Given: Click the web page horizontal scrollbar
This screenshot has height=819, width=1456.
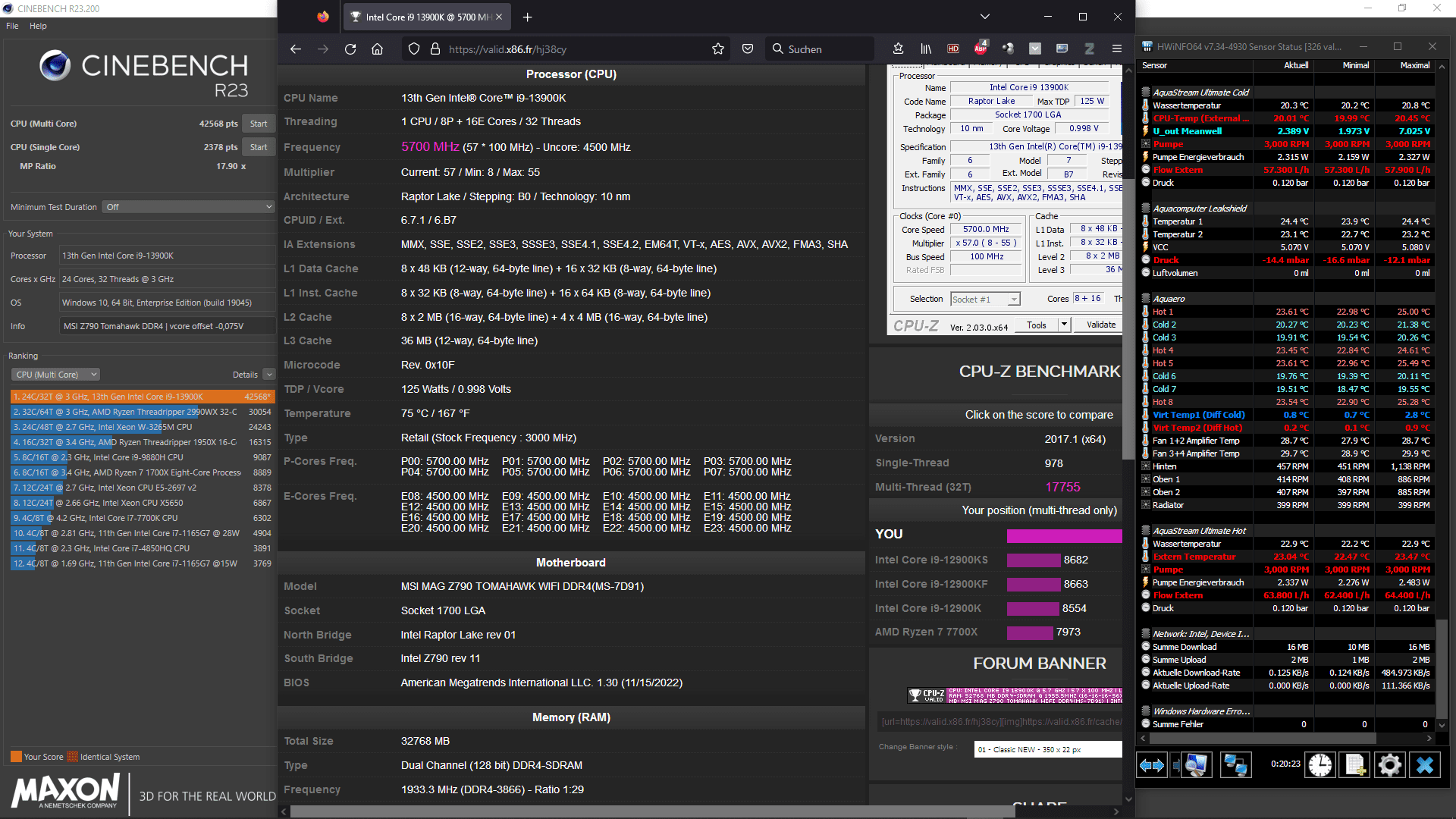Looking at the screenshot, I should pyautogui.click(x=652, y=811).
